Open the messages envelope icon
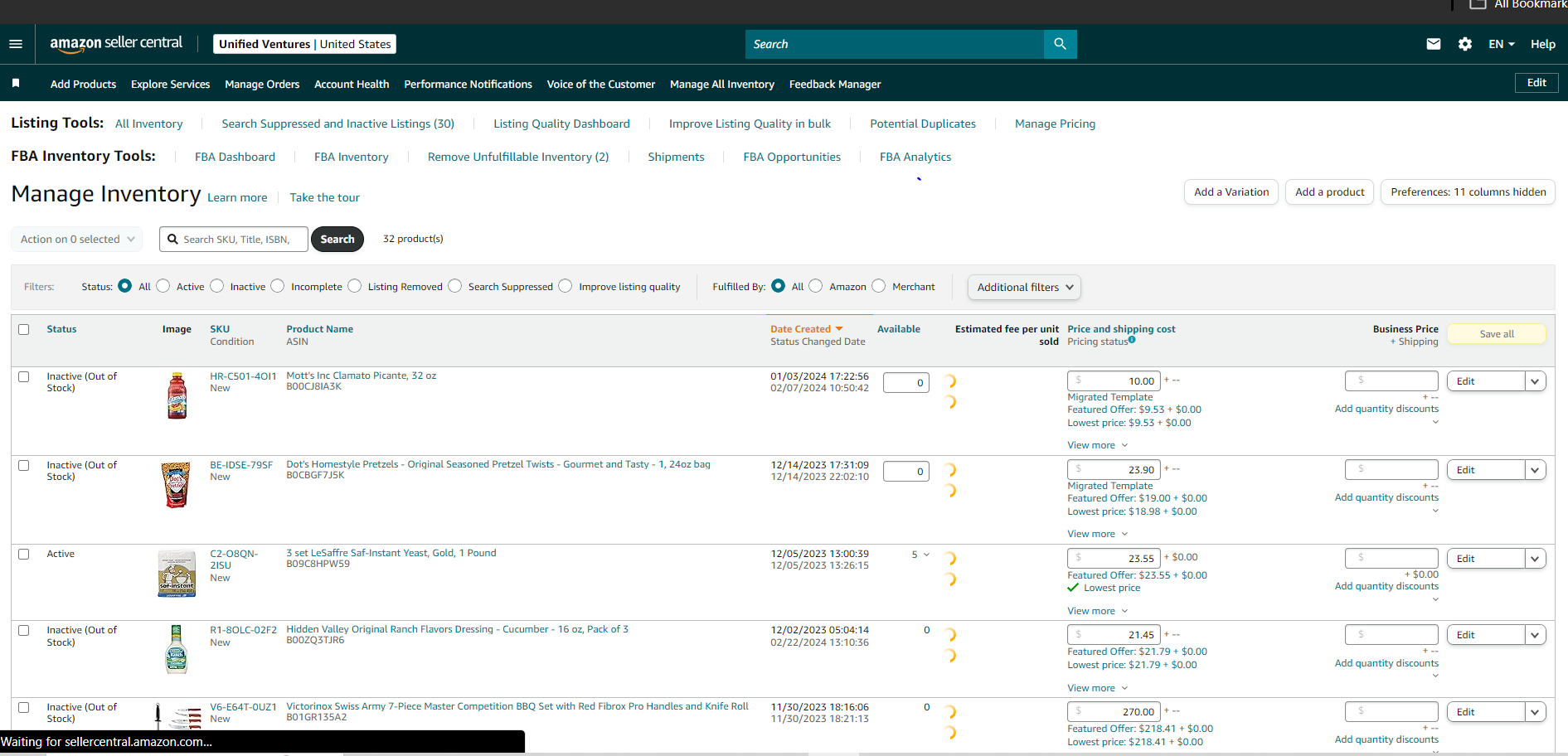The width and height of the screenshot is (1568, 756). tap(1433, 44)
